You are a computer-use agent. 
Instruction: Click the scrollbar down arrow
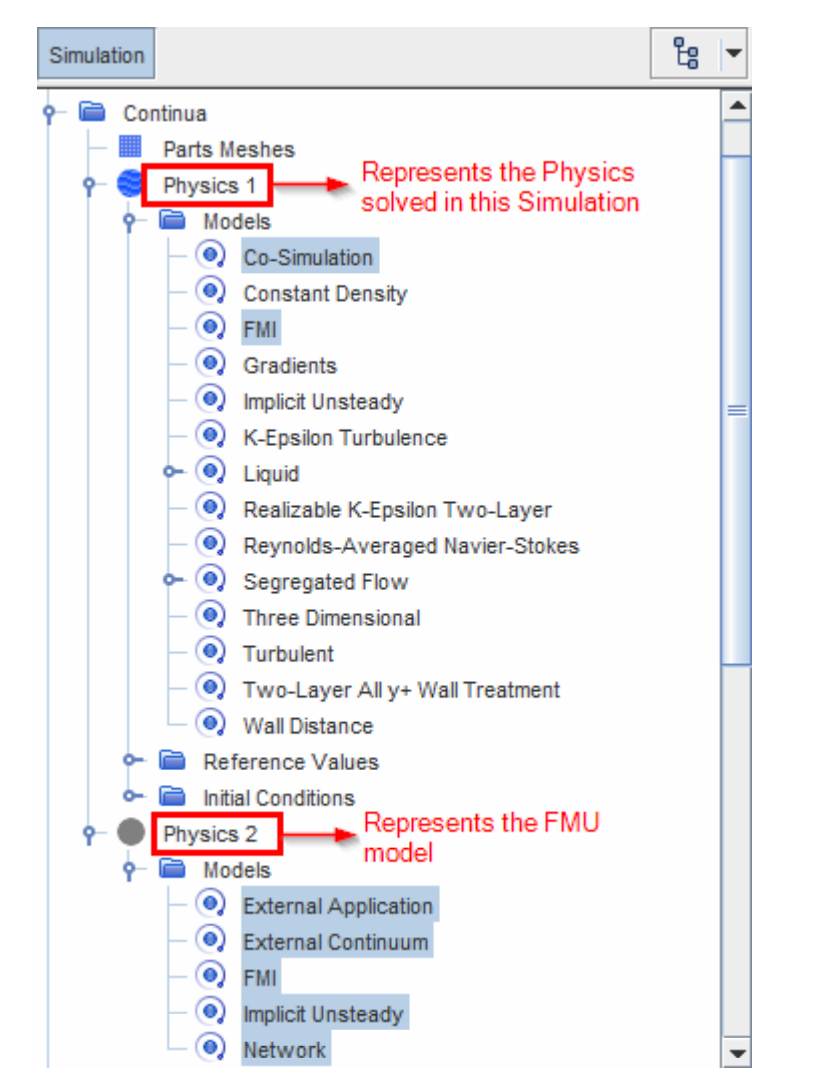[x=737, y=1053]
